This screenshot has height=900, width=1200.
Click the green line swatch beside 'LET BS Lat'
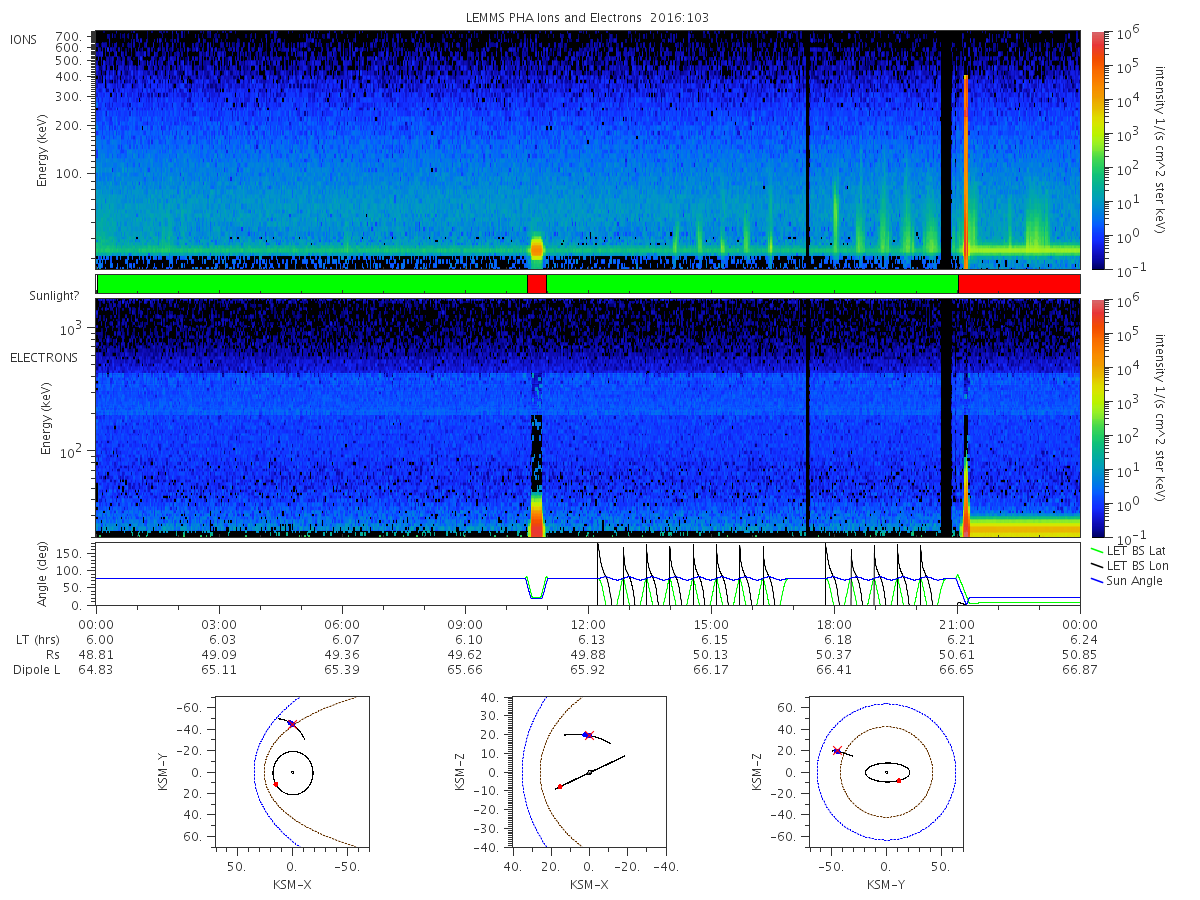(x=1097, y=550)
